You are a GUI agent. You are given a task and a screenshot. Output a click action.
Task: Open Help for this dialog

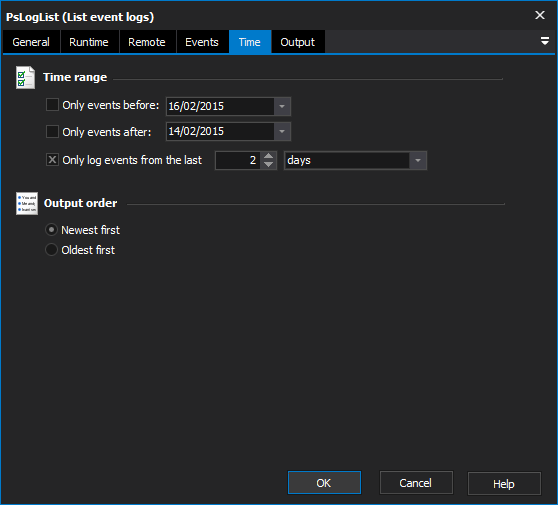click(x=504, y=484)
